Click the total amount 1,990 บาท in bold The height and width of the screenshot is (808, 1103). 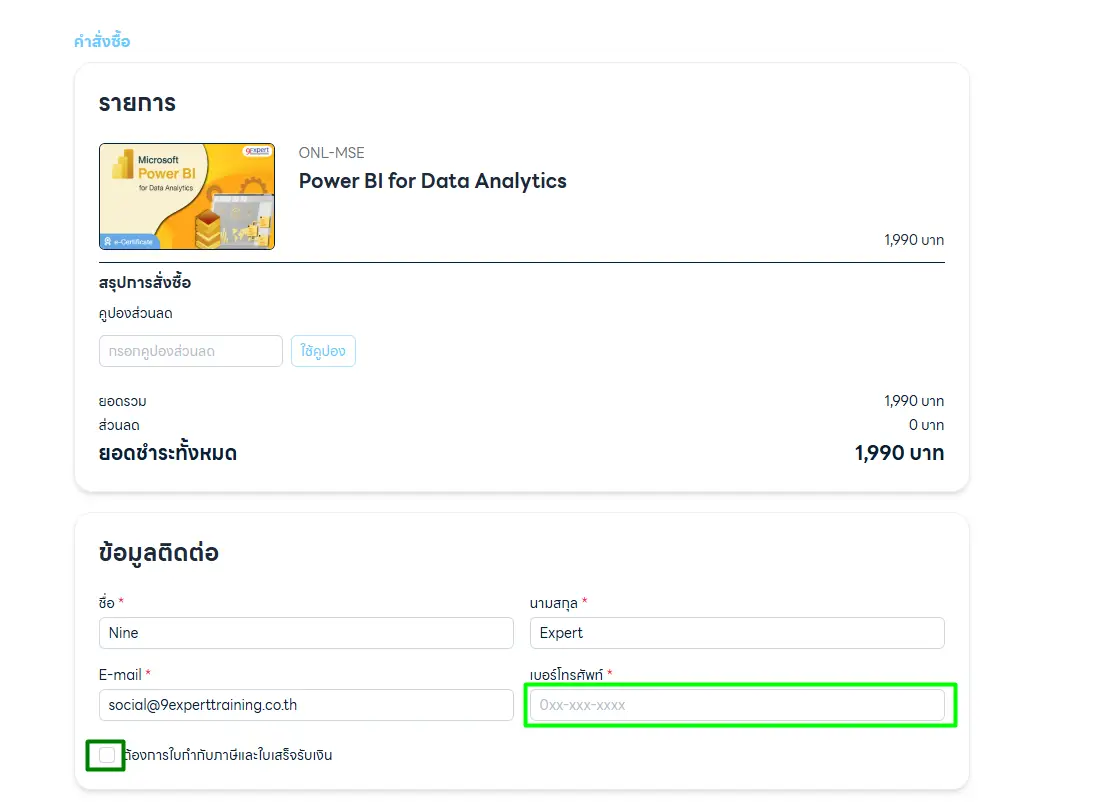pyautogui.click(x=899, y=453)
